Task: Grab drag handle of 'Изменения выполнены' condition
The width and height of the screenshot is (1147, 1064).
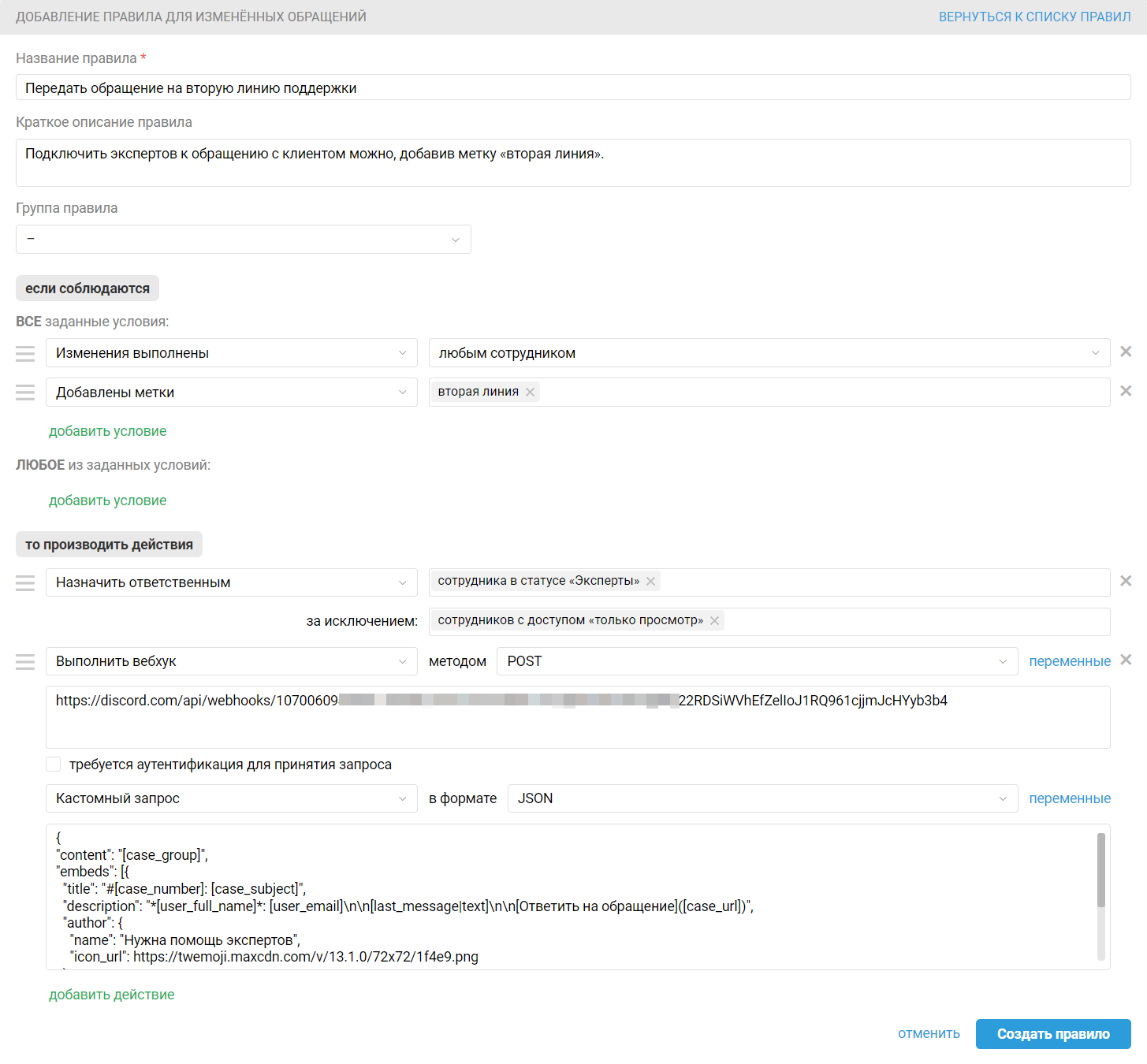Action: [25, 353]
